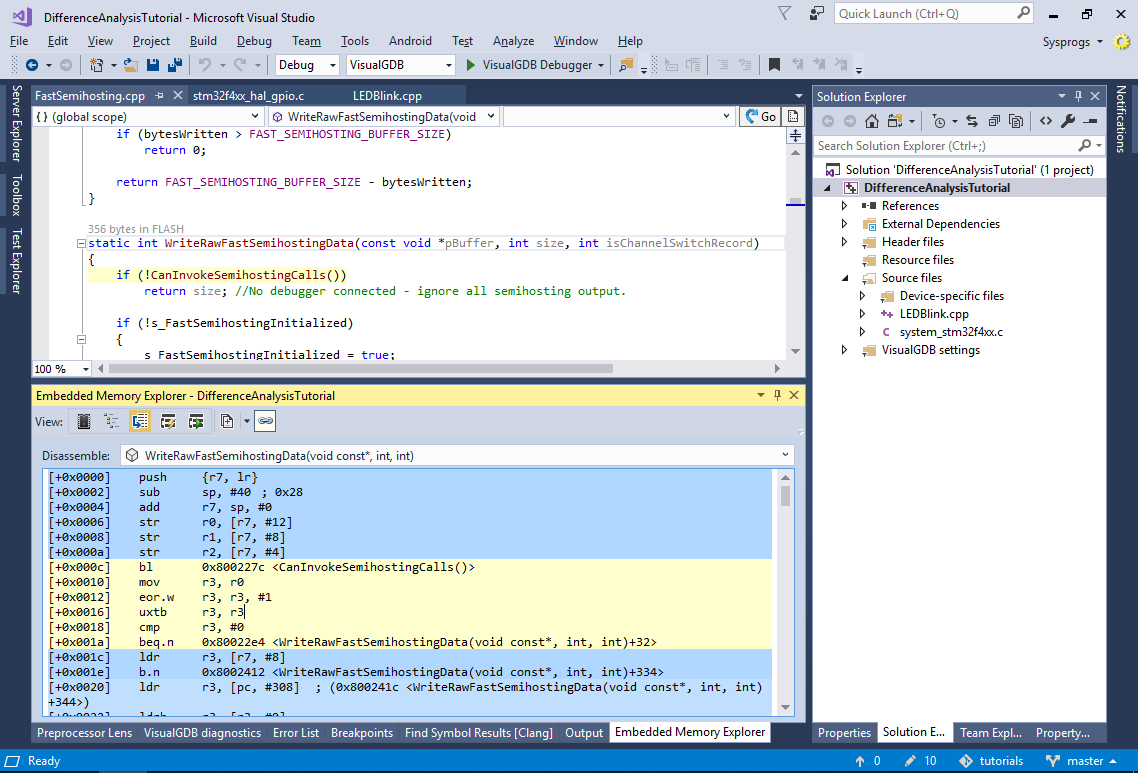Toggle auto-hide pin on Solution Explorer
Image resolution: width=1138 pixels, height=773 pixels.
pos(1078,96)
